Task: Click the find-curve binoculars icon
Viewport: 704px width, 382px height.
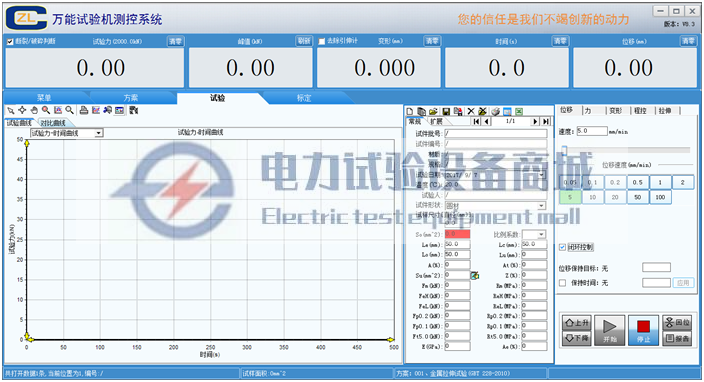Action: tap(107, 110)
